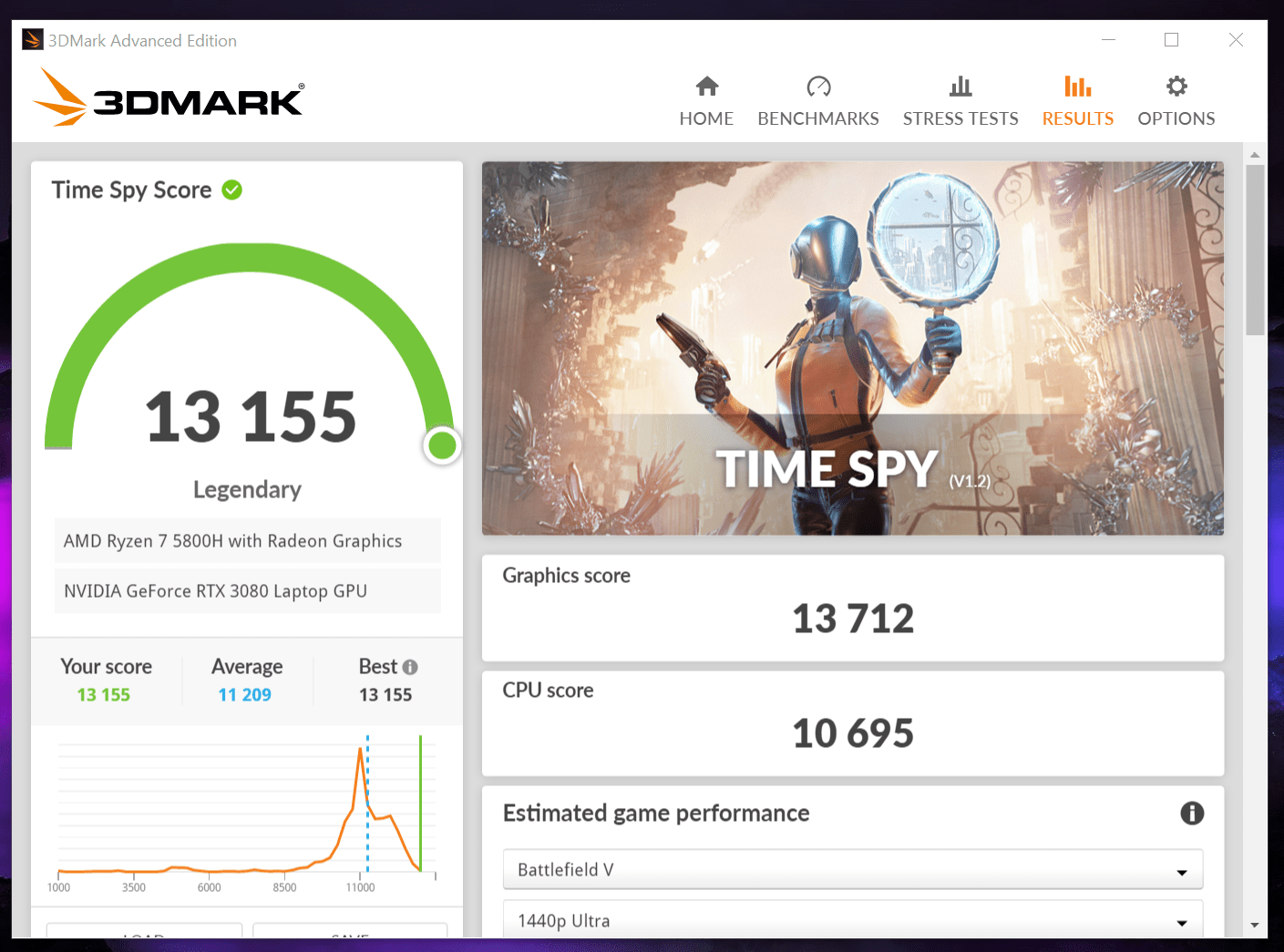
Task: Switch to the Results tab
Action: (x=1077, y=98)
